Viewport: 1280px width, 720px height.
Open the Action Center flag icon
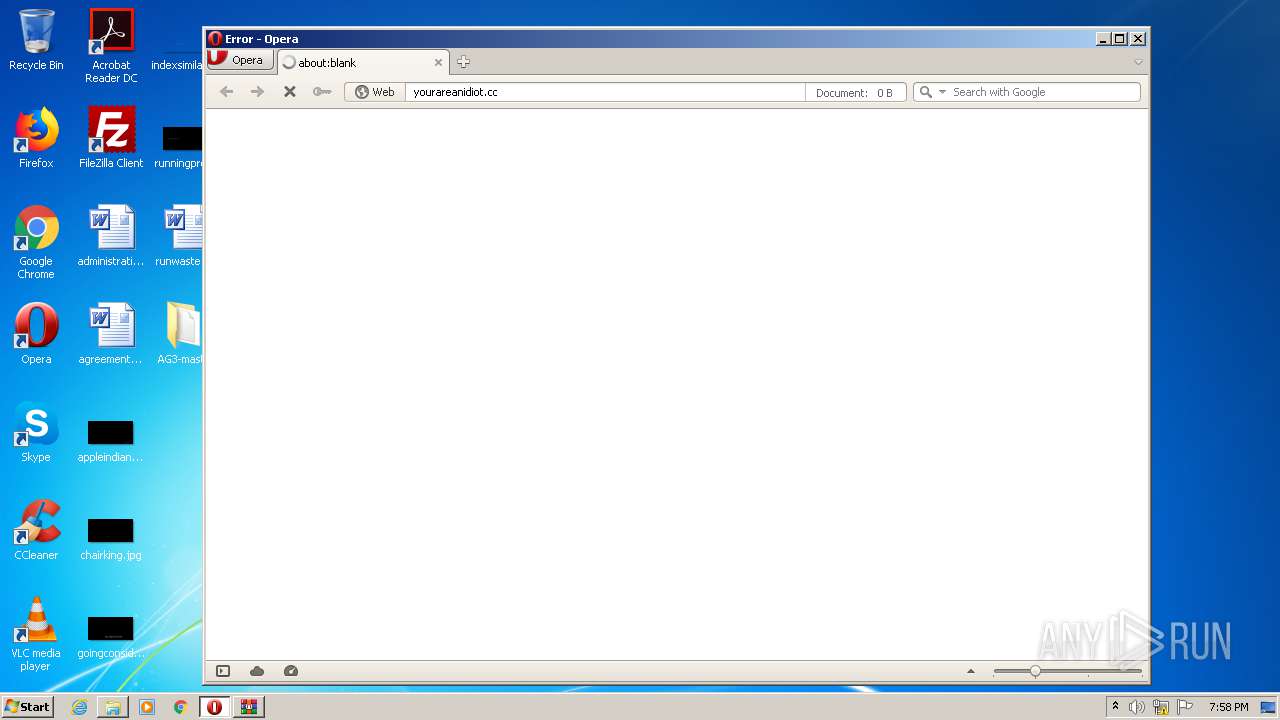click(1185, 707)
